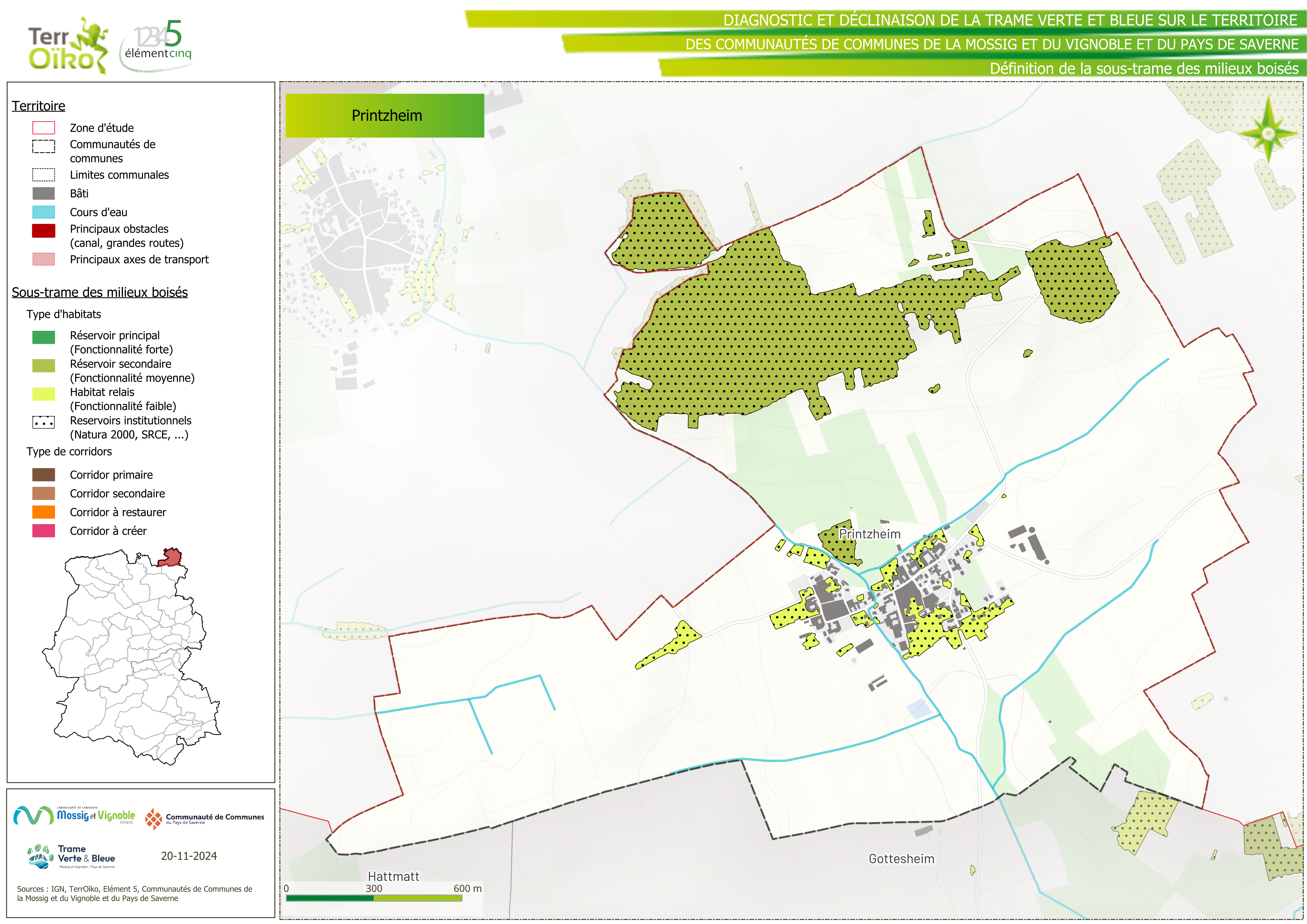Click the Gottesheim map label

(x=901, y=859)
